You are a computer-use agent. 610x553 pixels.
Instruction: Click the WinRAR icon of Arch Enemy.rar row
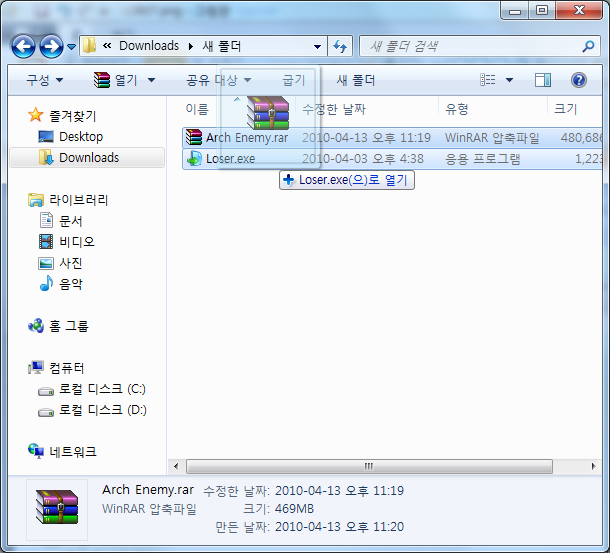tap(194, 137)
